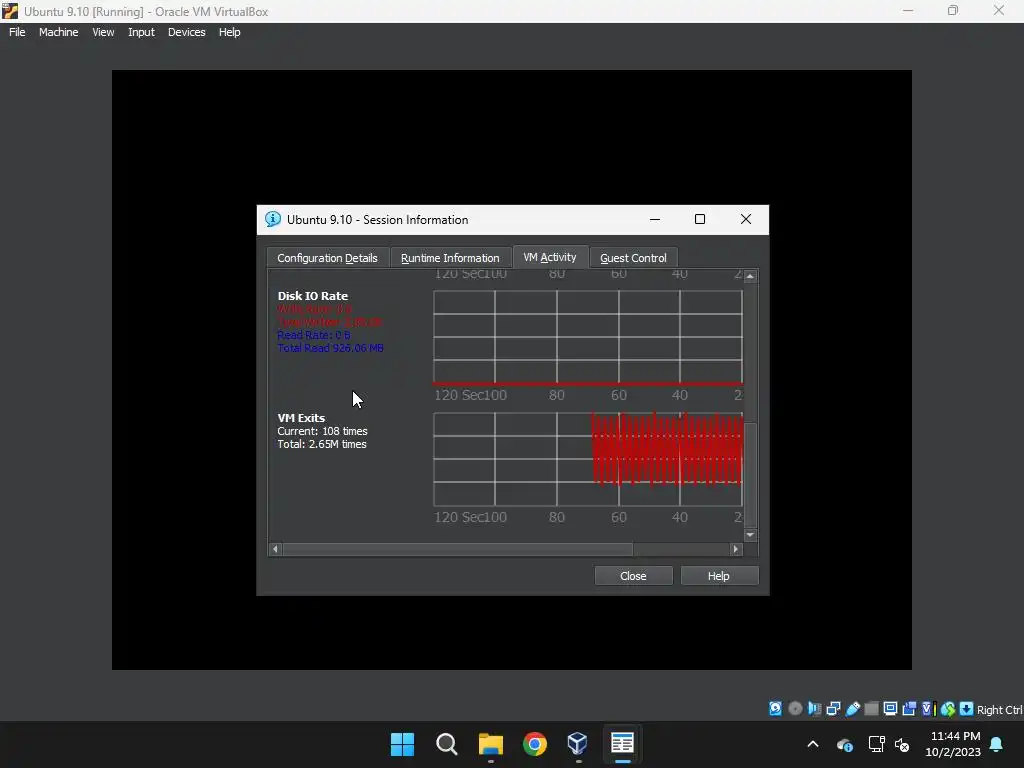Click the Disk IO Rate chart
This screenshot has width=1024, height=768.
[x=588, y=337]
